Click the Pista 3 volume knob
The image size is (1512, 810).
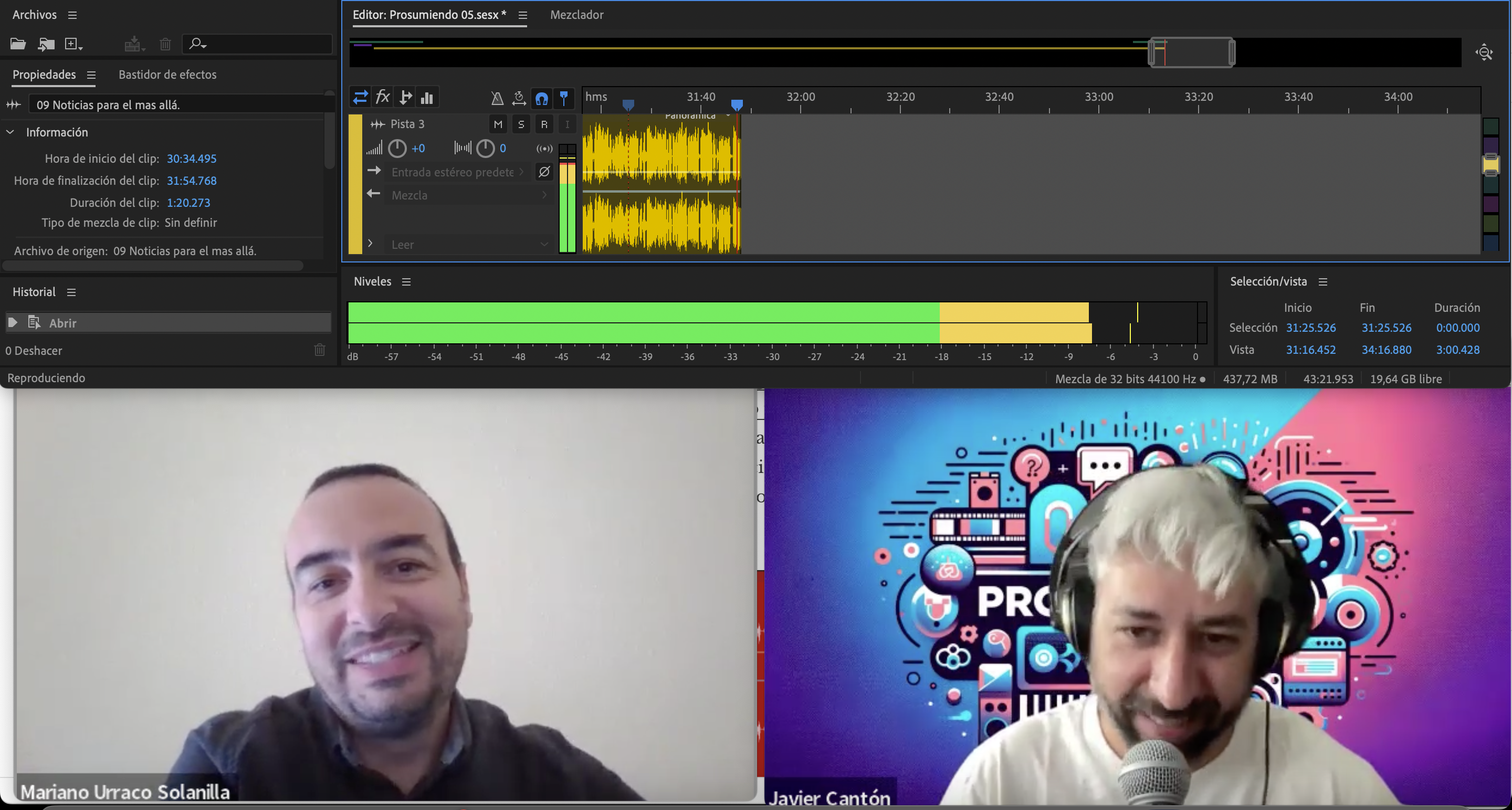coord(397,149)
